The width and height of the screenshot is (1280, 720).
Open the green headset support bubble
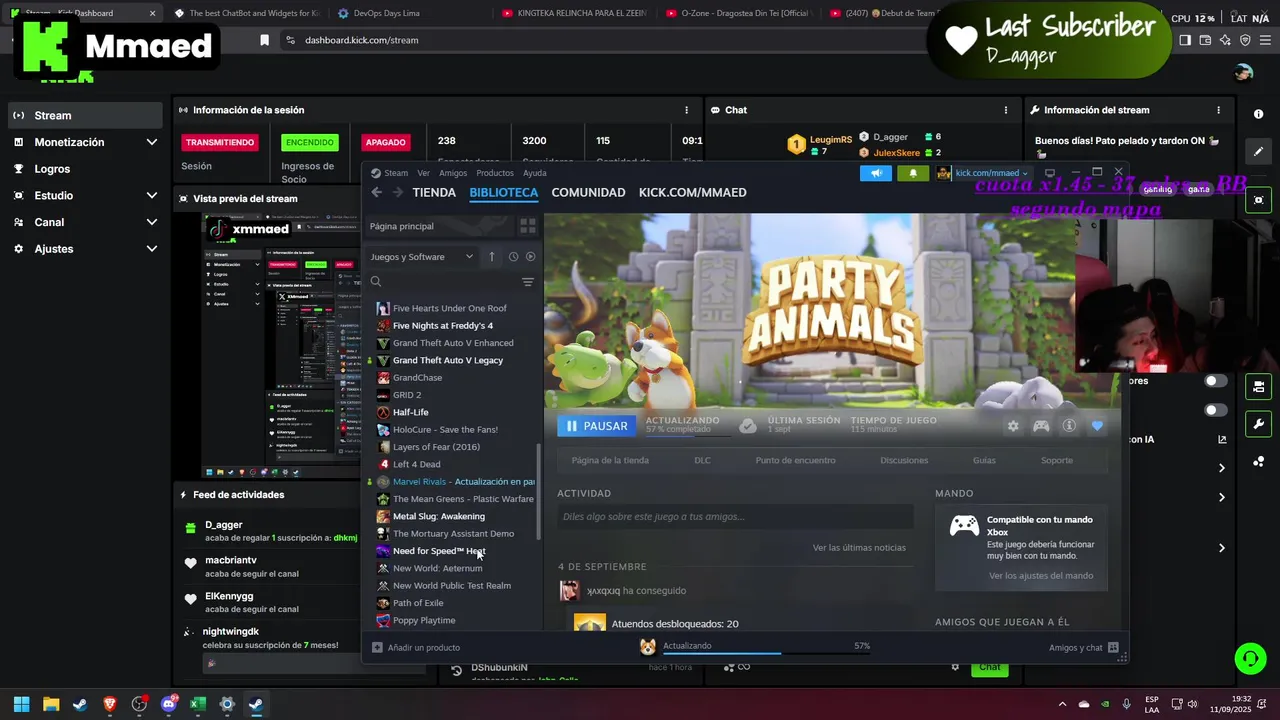tap(1250, 658)
